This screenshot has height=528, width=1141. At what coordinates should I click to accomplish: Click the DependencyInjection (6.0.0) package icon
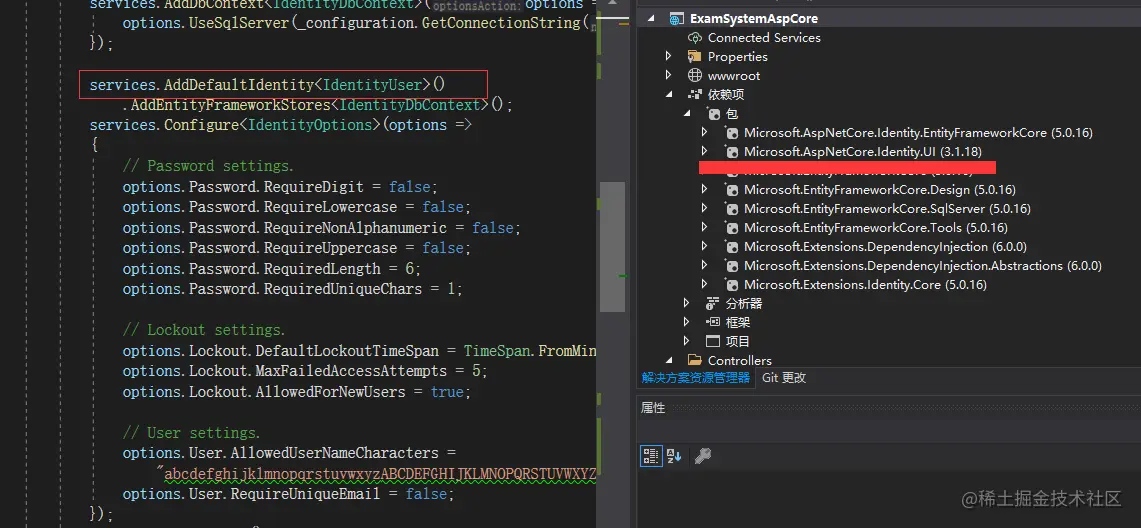[731, 247]
